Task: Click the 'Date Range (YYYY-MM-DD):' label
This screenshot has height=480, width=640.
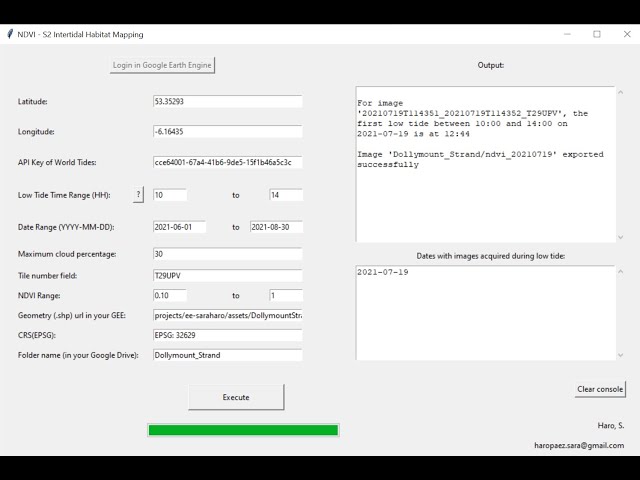Action: point(66,227)
